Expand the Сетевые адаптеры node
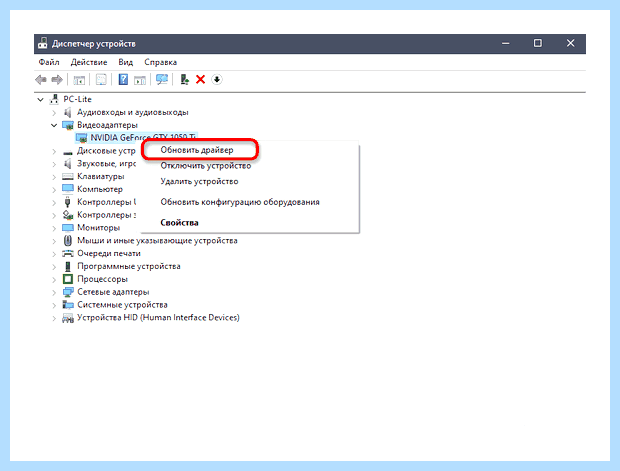This screenshot has width=620, height=471. point(54,293)
